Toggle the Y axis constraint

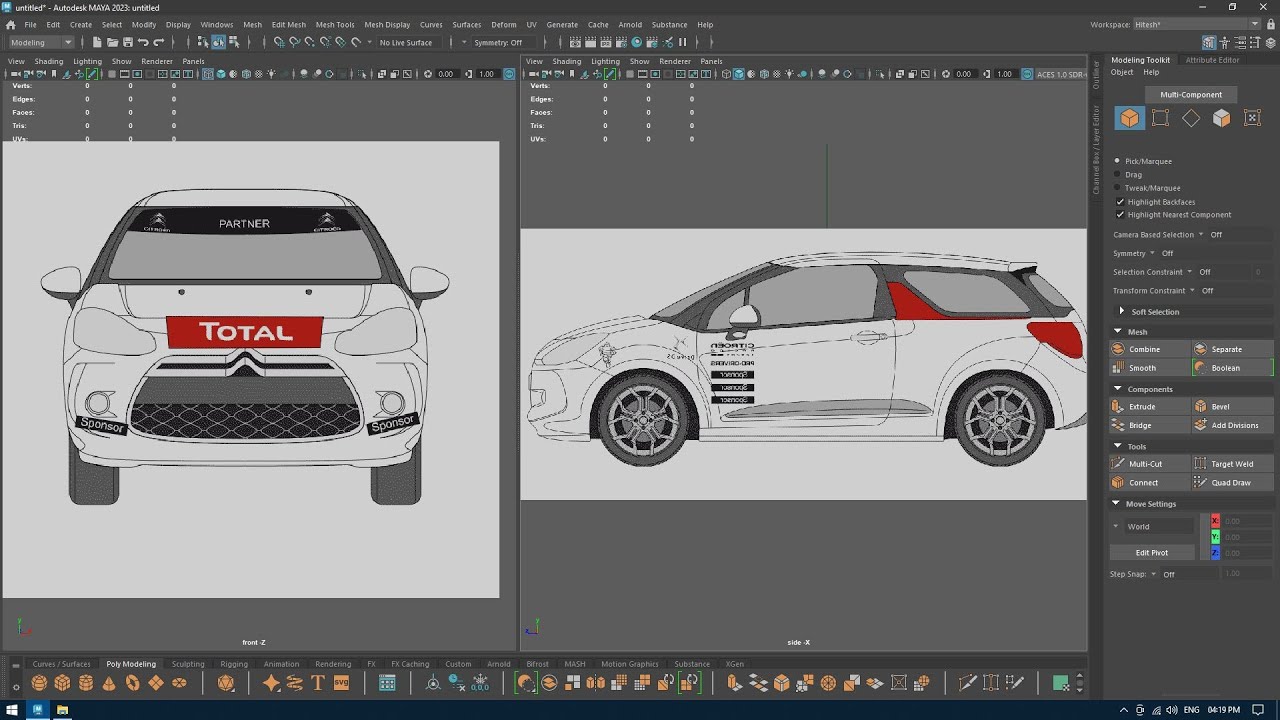click(1215, 537)
